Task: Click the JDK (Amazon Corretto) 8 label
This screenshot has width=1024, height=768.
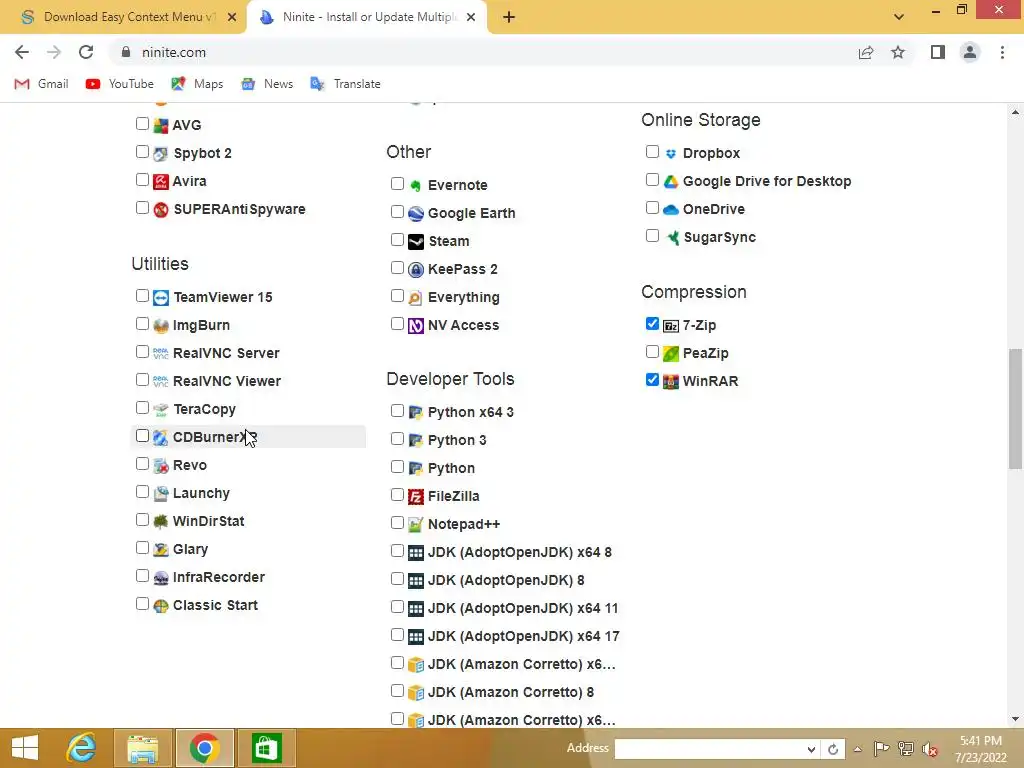Action: (511, 692)
